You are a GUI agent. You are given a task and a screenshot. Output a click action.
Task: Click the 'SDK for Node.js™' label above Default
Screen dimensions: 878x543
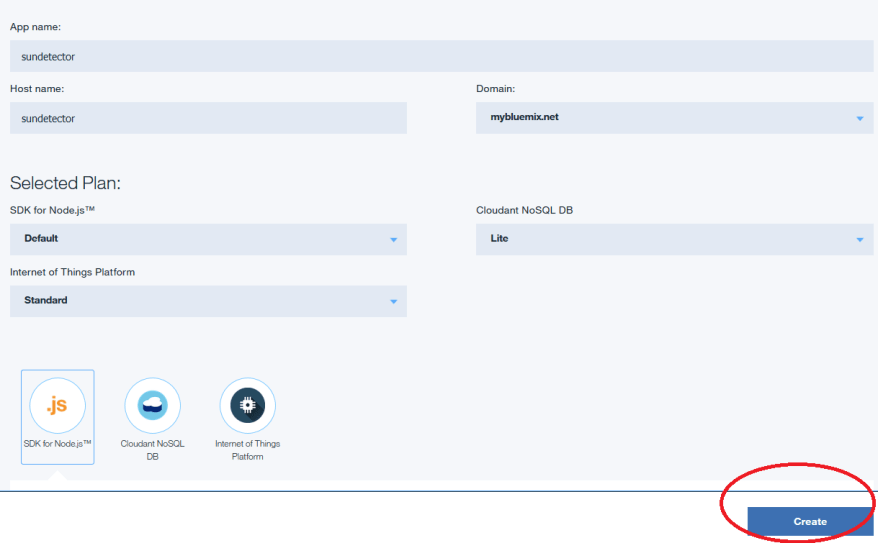coord(53,210)
